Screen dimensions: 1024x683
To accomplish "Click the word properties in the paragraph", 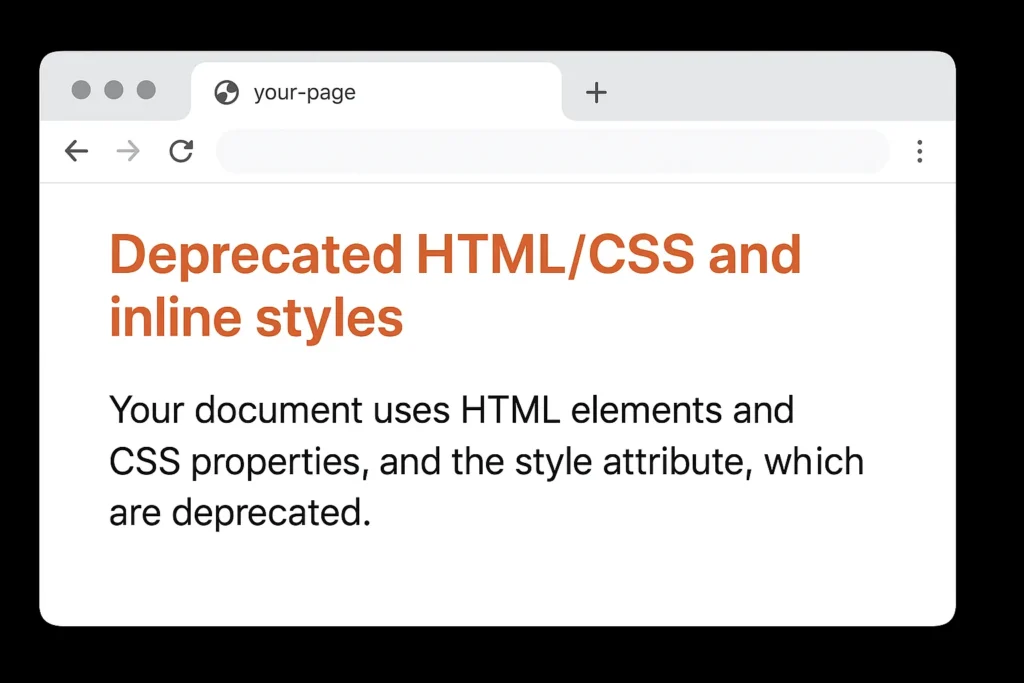I will (x=275, y=464).
